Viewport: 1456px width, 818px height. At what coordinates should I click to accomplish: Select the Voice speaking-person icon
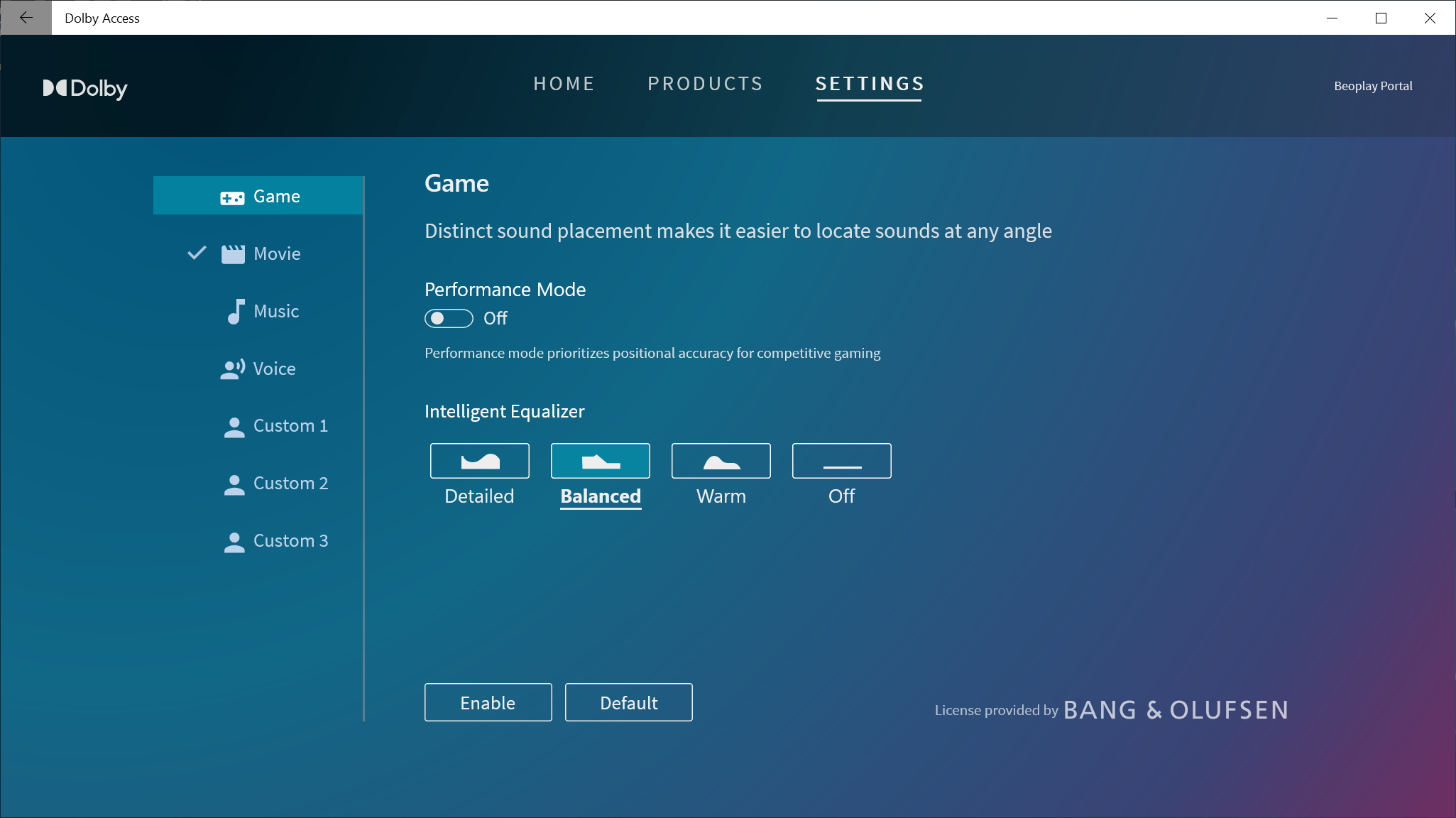tap(233, 369)
